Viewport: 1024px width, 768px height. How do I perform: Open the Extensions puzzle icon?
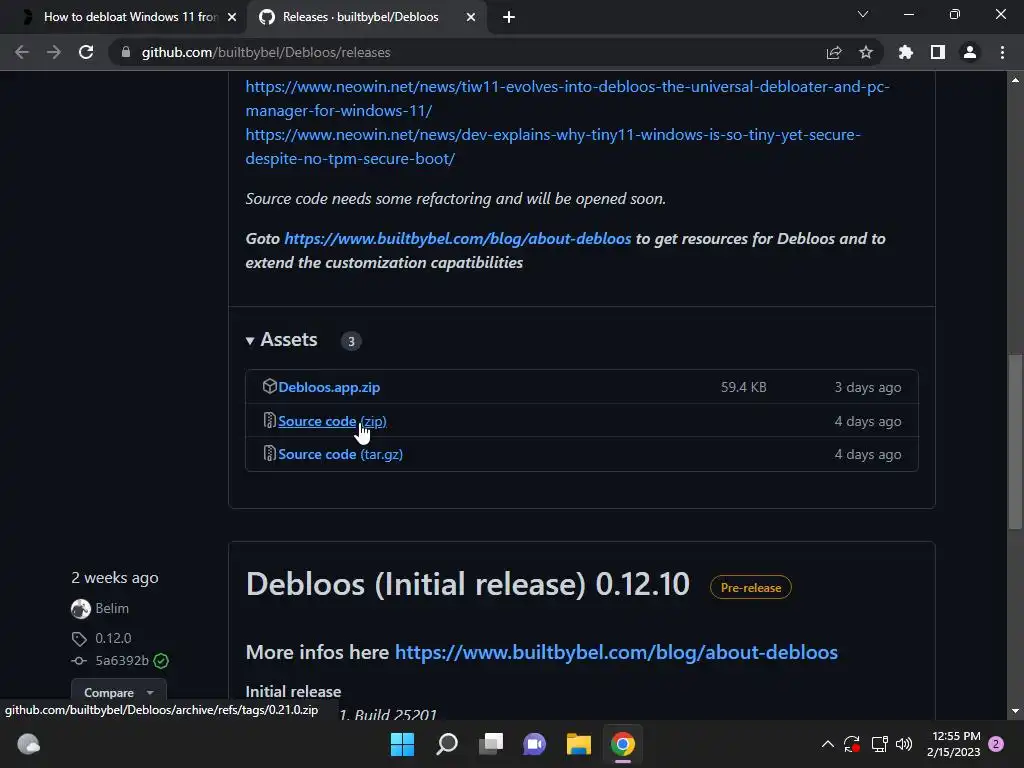(906, 52)
